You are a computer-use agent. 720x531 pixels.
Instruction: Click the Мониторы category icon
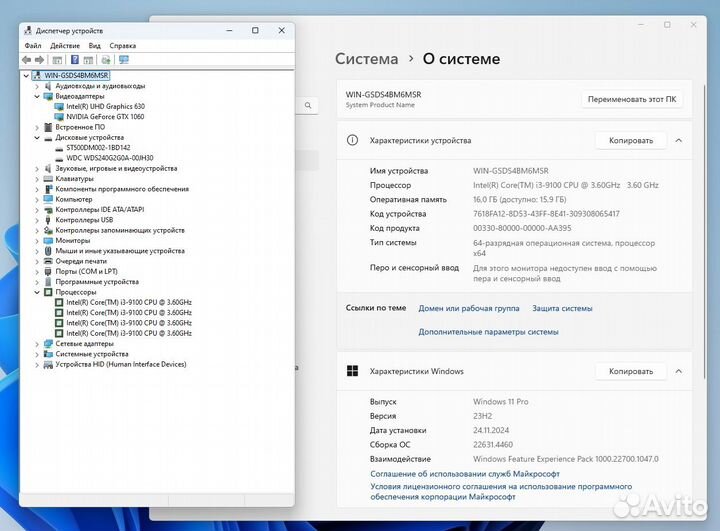click(x=48, y=240)
